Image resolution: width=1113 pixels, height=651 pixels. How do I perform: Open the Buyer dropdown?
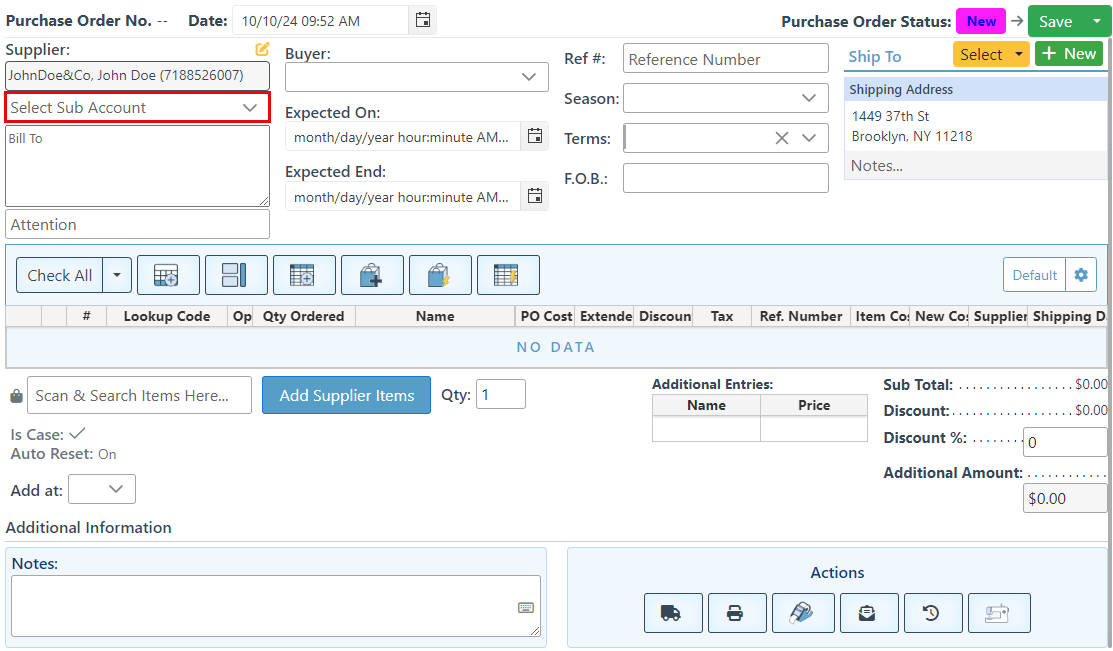(416, 77)
